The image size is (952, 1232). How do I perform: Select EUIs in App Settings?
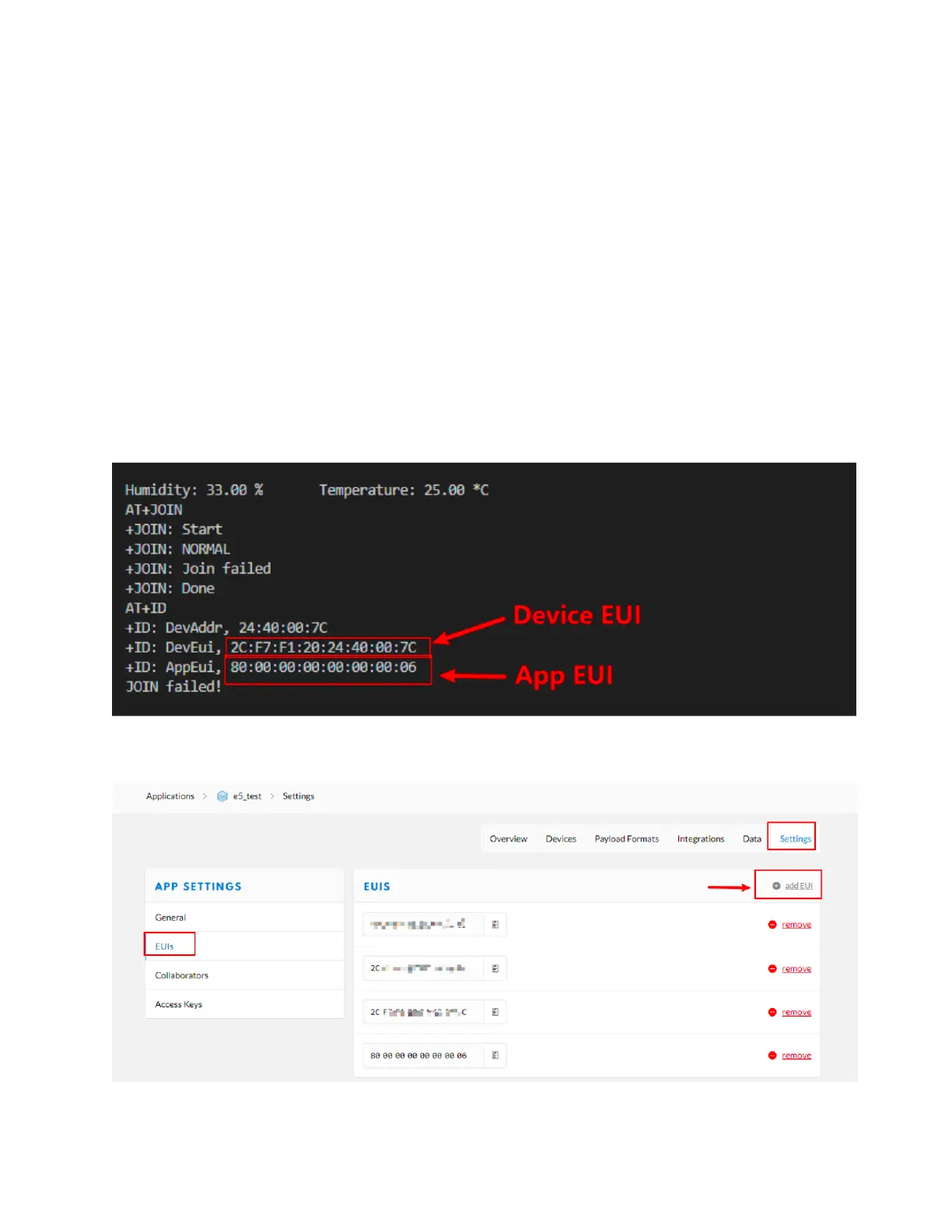pyautogui.click(x=244, y=947)
